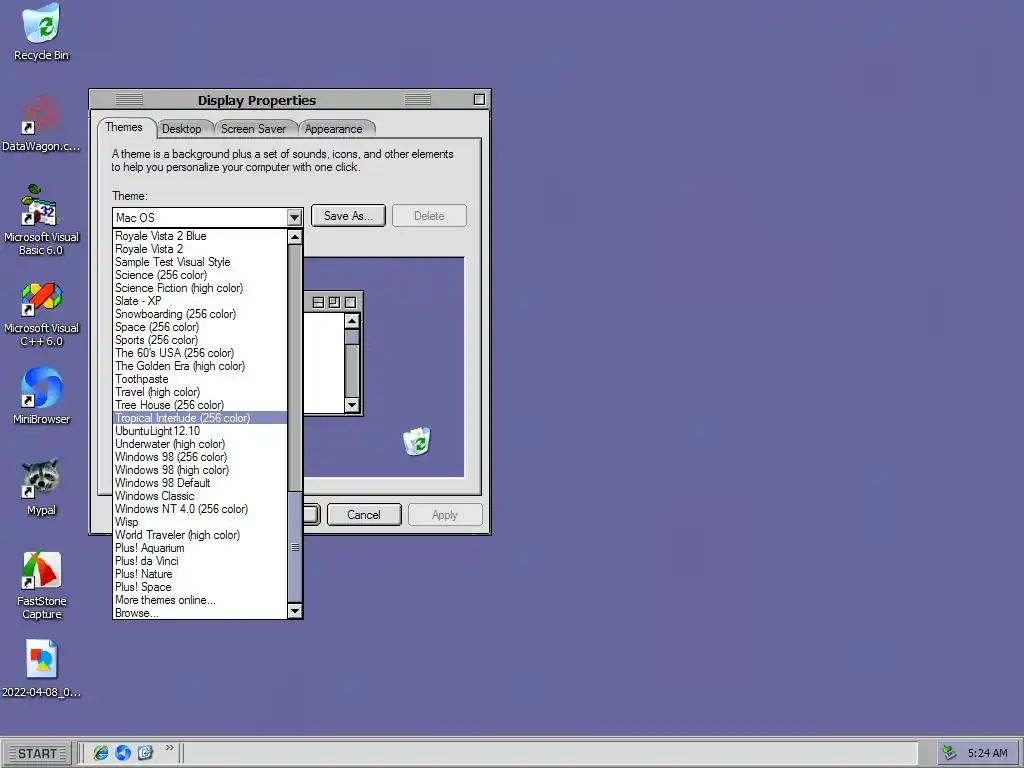This screenshot has width=1024, height=768.
Task: Click preview window scrollbar down arrow
Action: [352, 405]
